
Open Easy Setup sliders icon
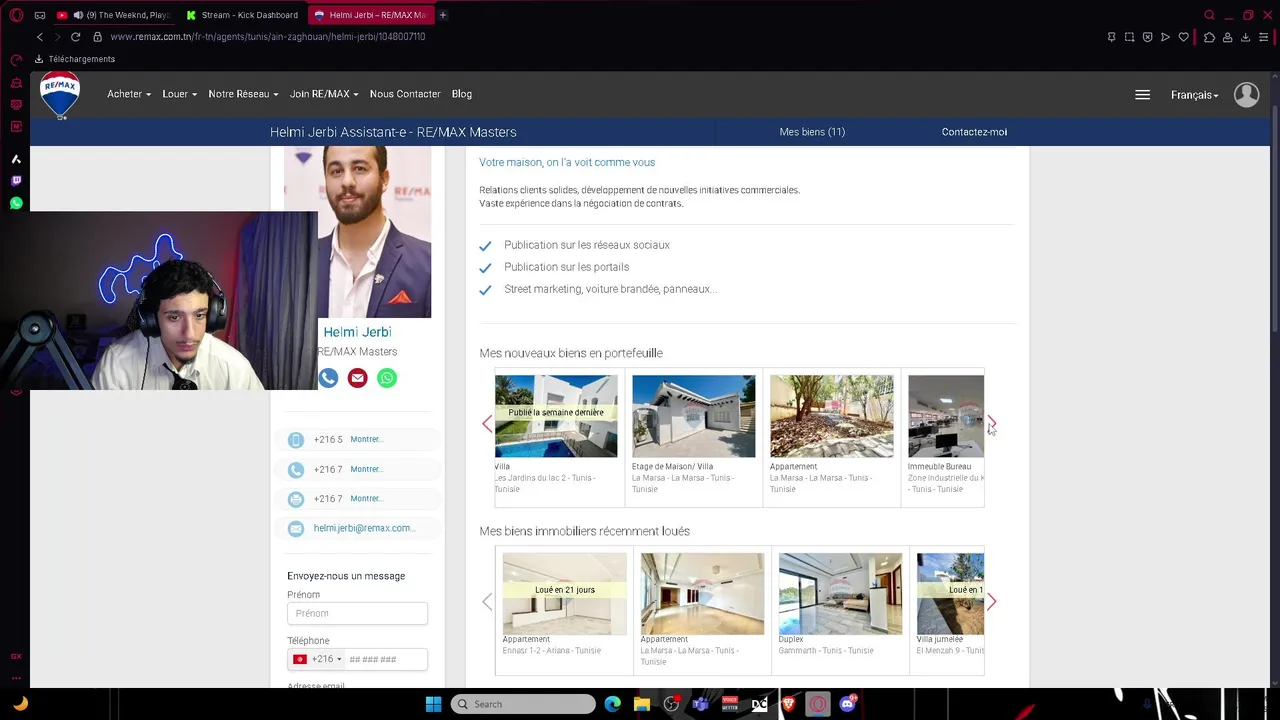1265,37
